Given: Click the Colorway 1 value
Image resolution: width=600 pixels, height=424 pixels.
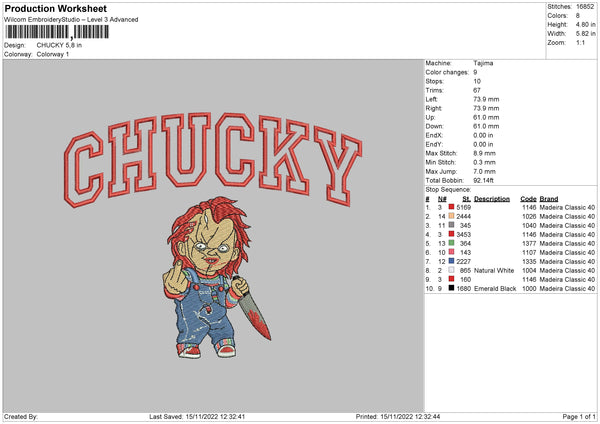Looking at the screenshot, I should tap(53, 54).
